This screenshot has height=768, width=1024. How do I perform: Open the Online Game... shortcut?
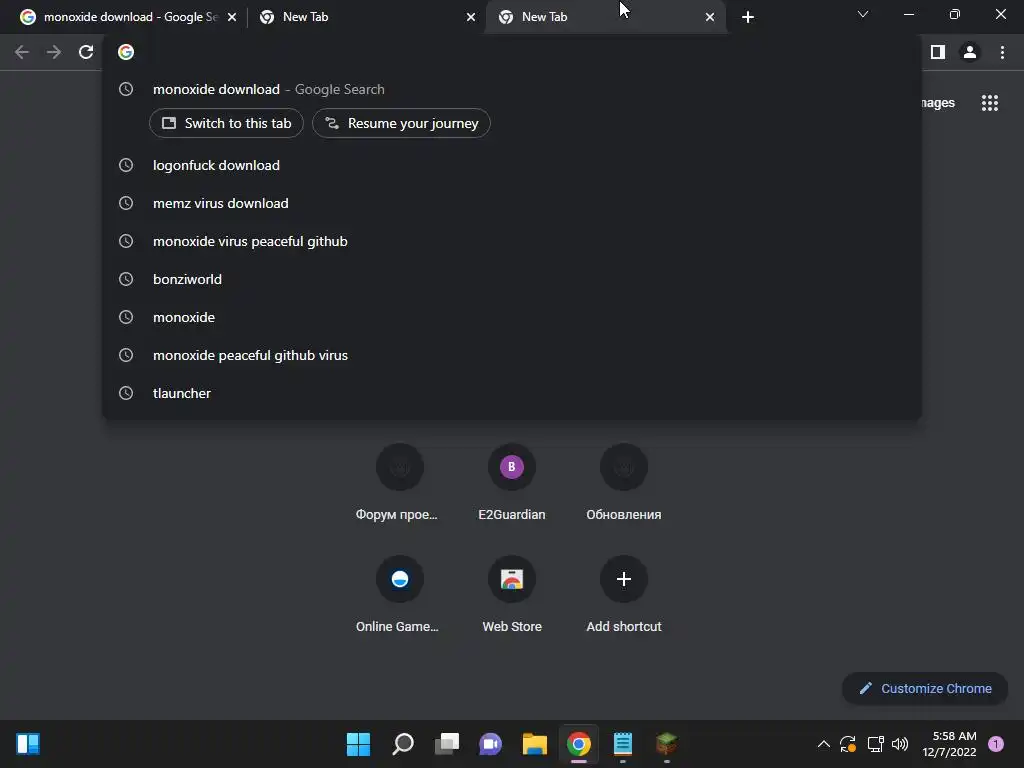point(400,594)
